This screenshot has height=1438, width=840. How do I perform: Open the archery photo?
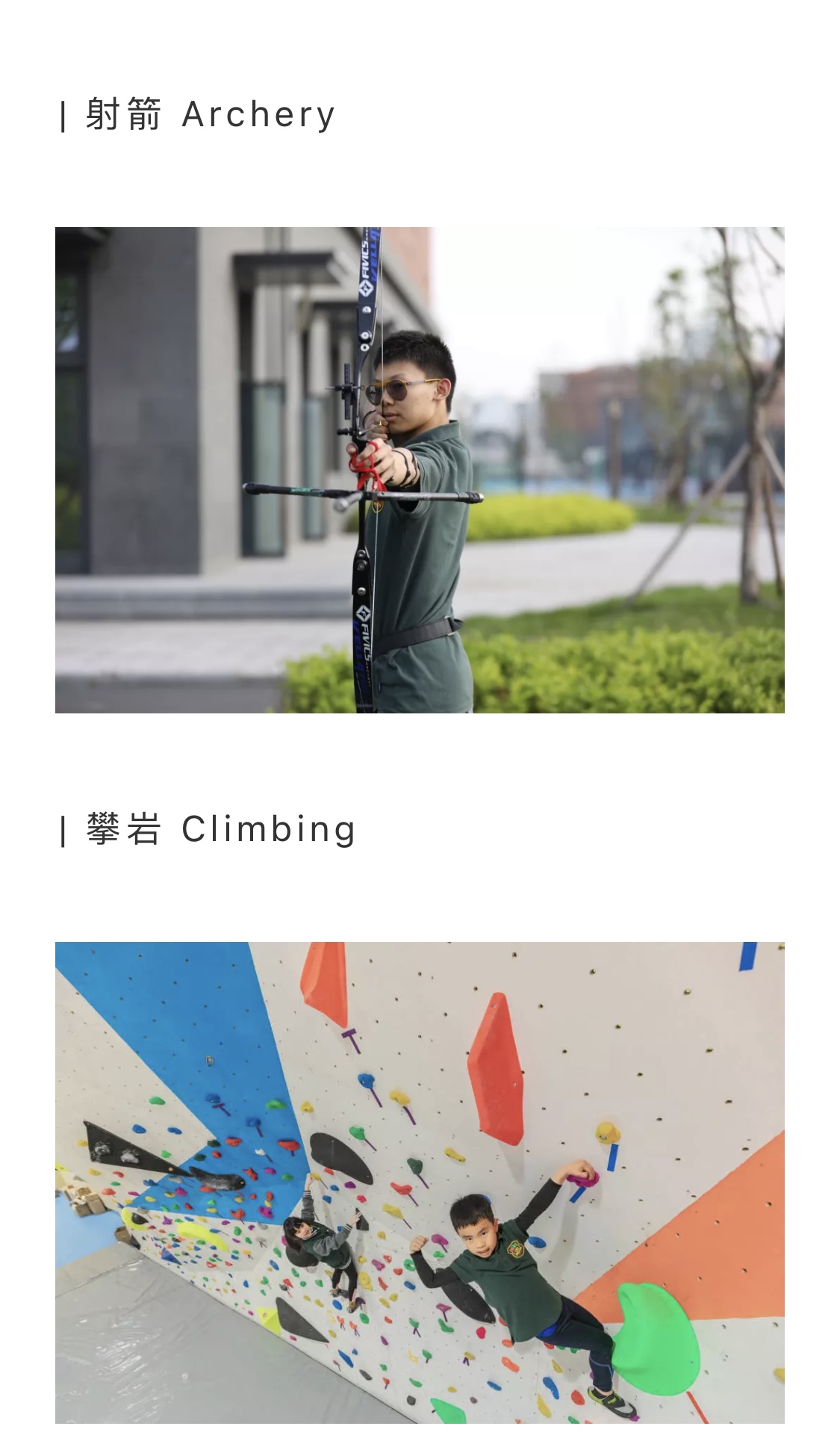[420, 470]
